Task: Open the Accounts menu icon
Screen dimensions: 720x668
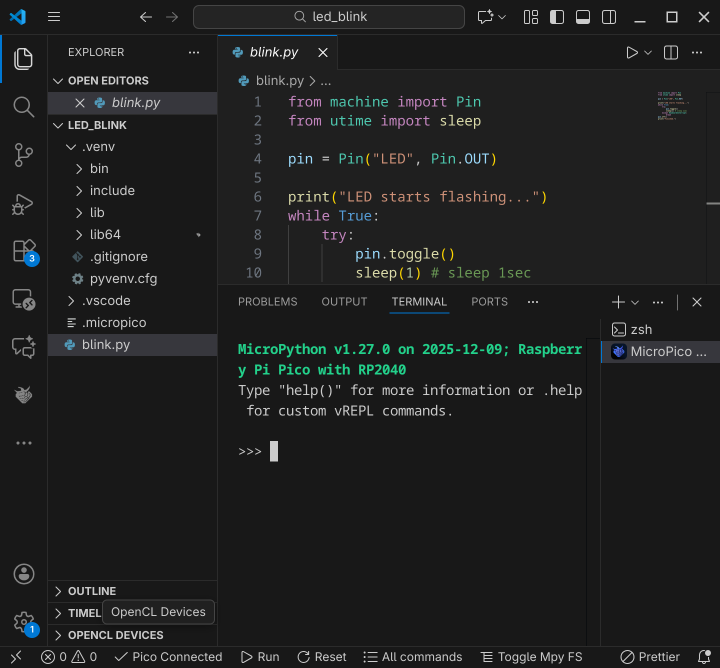Action: point(23,574)
